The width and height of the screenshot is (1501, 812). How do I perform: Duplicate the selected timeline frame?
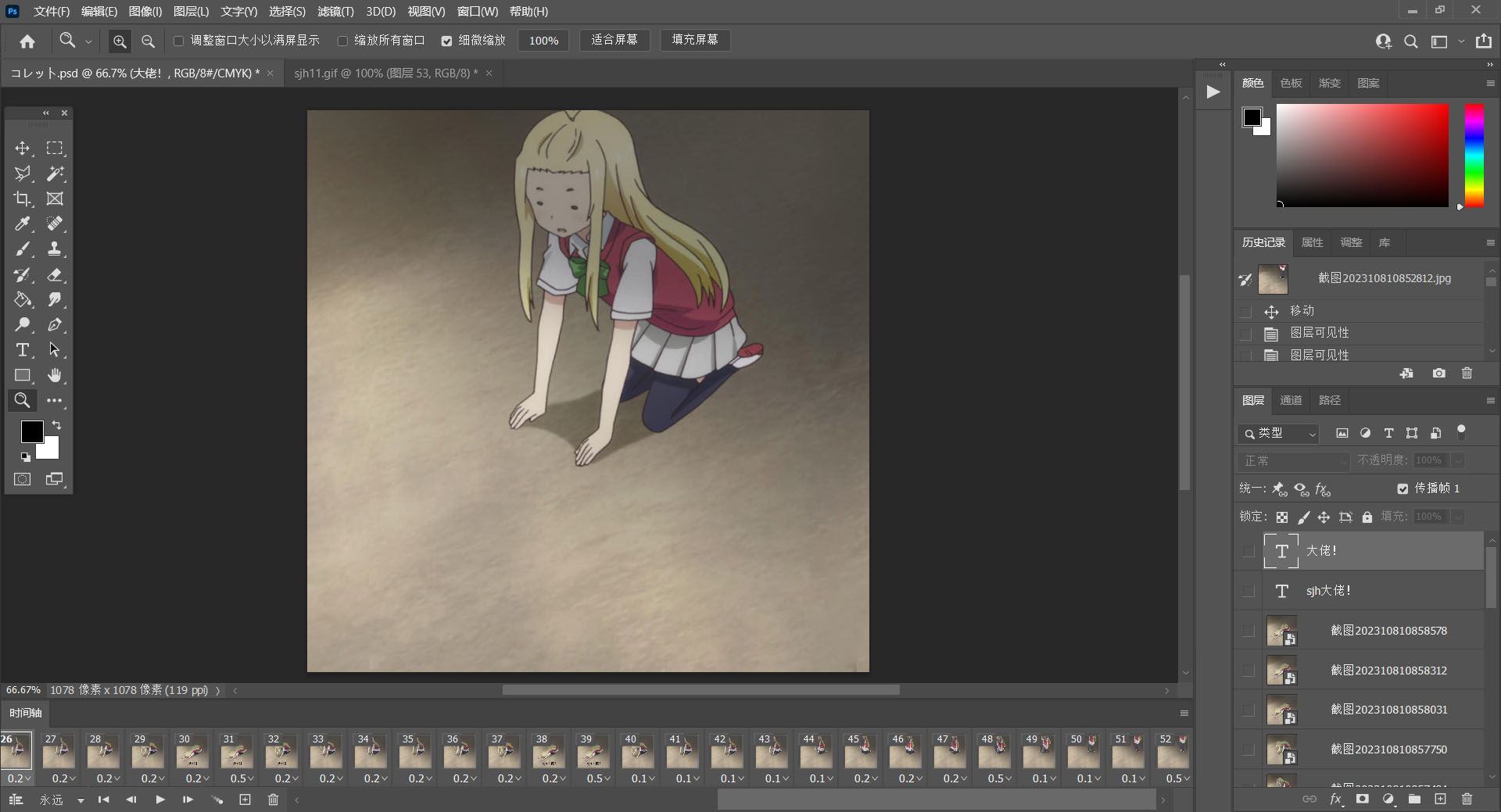(245, 799)
